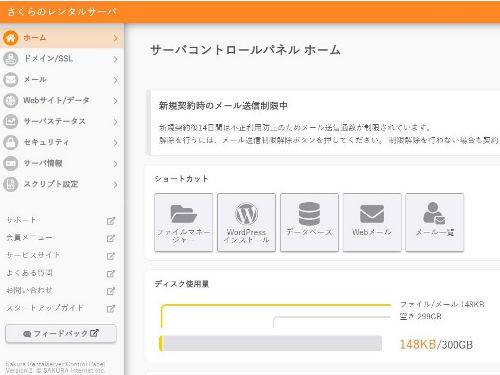The image size is (500, 375).
Task: Click external-link icon beside スタートアップガイド
Action: pos(111,309)
